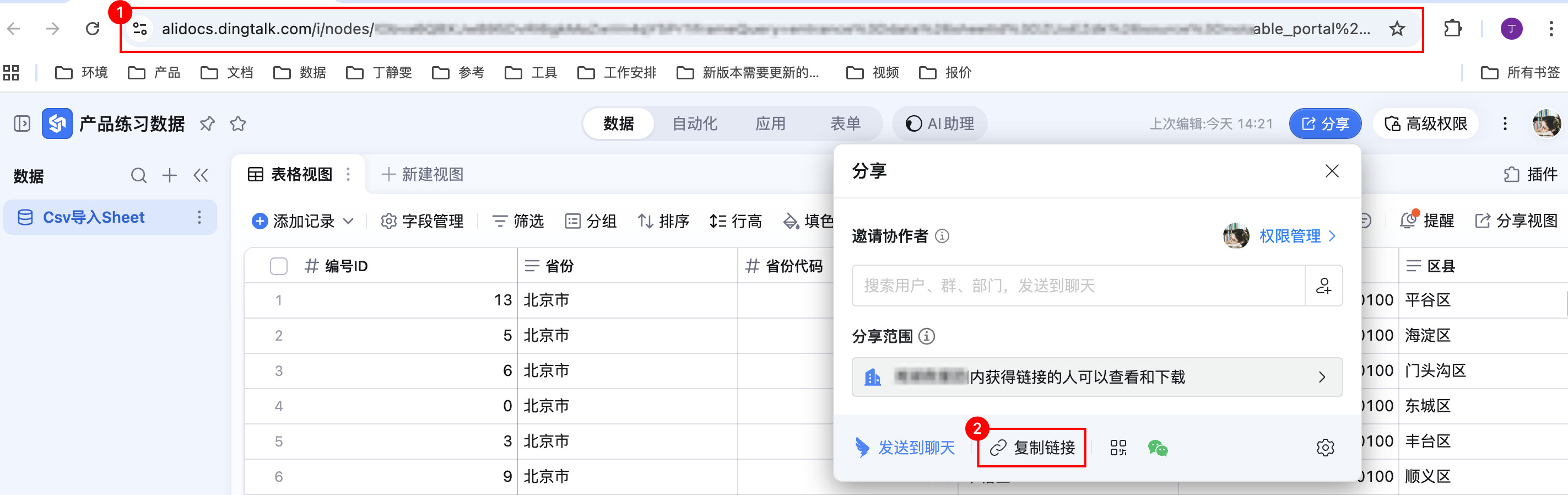Click the QR code share icon
Viewport: 1568px width, 495px height.
[1117, 448]
